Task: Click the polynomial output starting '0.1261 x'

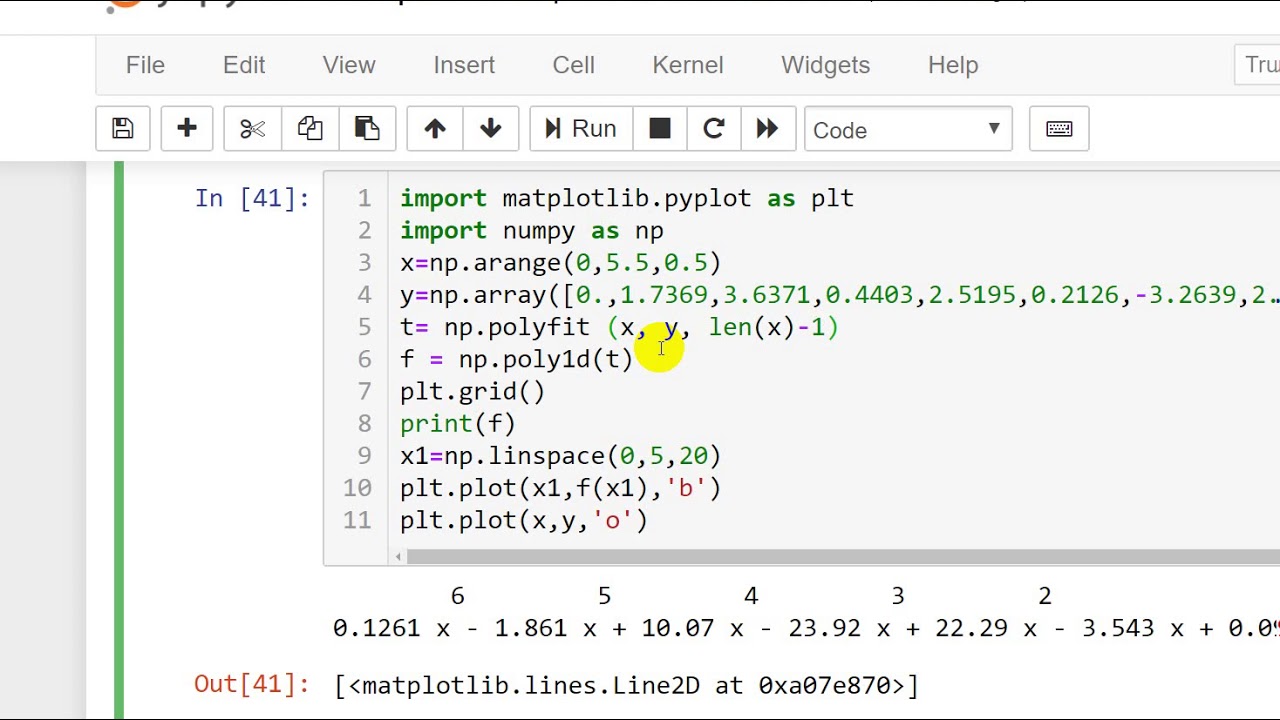Action: point(806,628)
